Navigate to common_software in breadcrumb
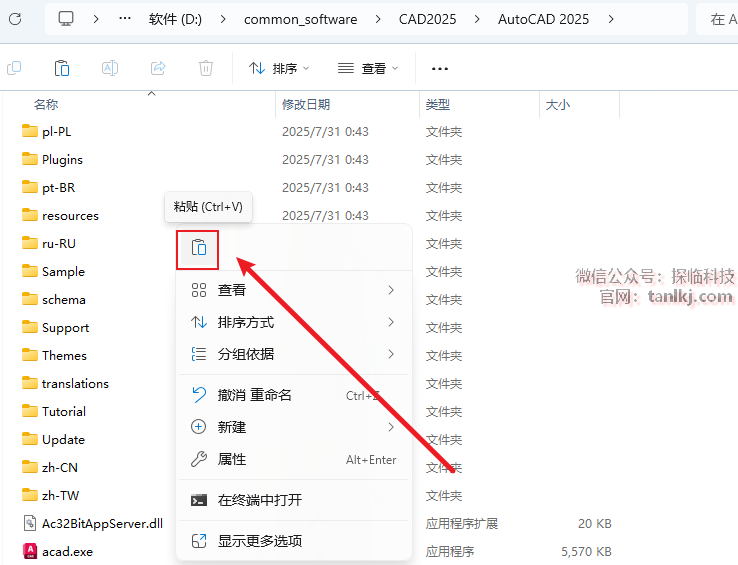 300,19
